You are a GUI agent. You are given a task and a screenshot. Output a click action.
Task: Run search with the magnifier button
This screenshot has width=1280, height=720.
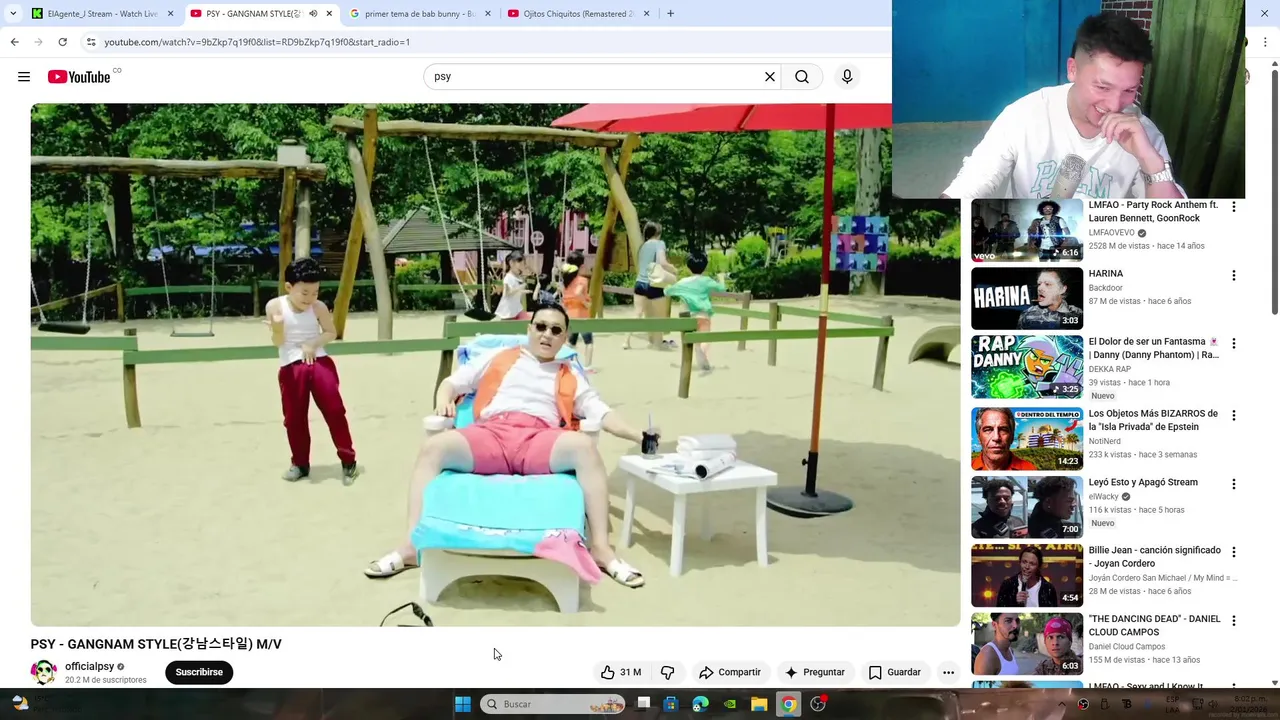(x=802, y=77)
